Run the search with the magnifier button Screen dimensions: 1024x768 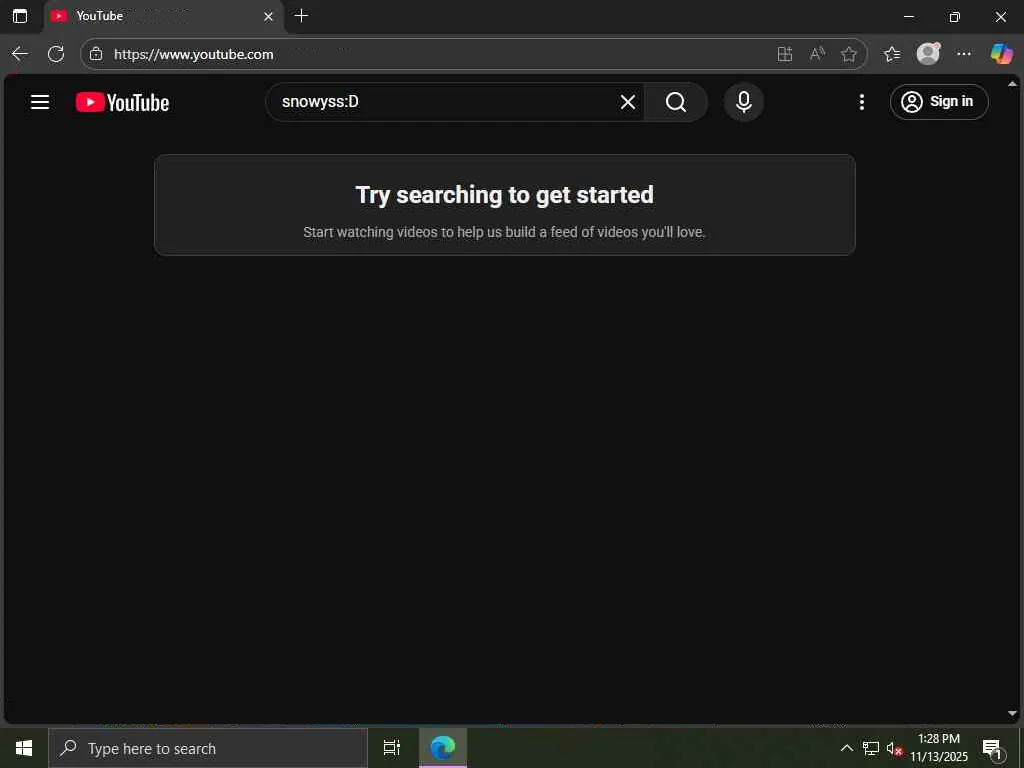click(676, 102)
